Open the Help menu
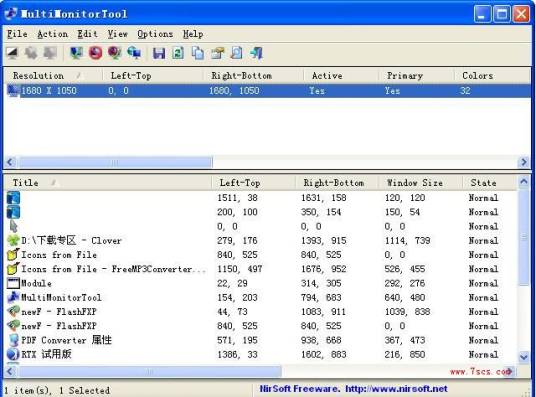The height and width of the screenshot is (397, 536). (x=193, y=34)
